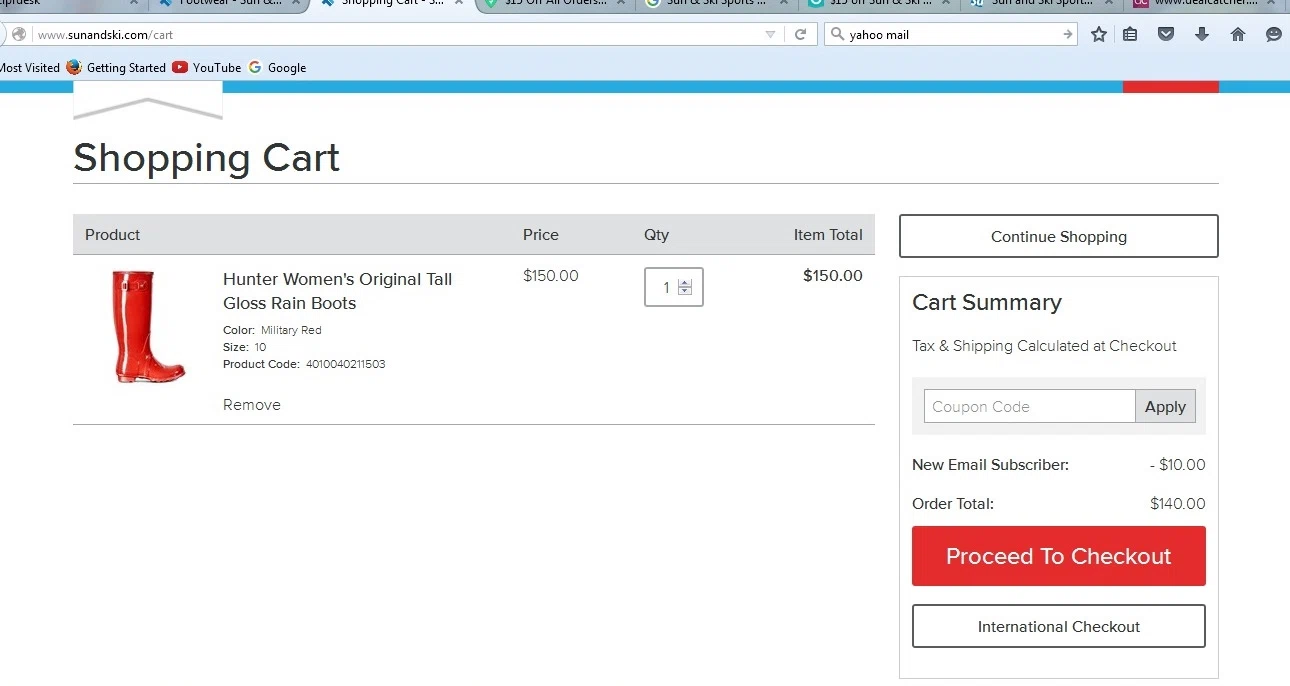Viewport: 1290px width, 686px height.
Task: Click the red rain boot thumbnail
Action: [148, 326]
